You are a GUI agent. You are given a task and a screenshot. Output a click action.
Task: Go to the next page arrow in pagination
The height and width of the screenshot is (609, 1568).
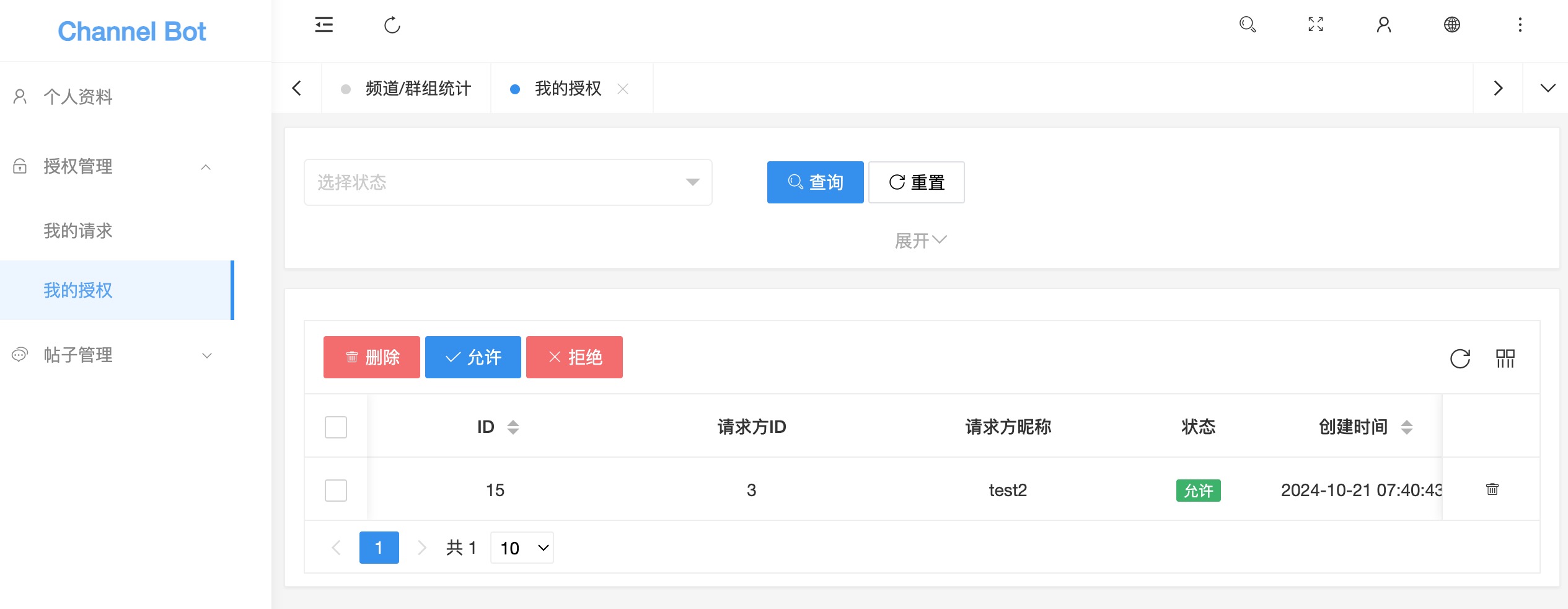point(421,548)
